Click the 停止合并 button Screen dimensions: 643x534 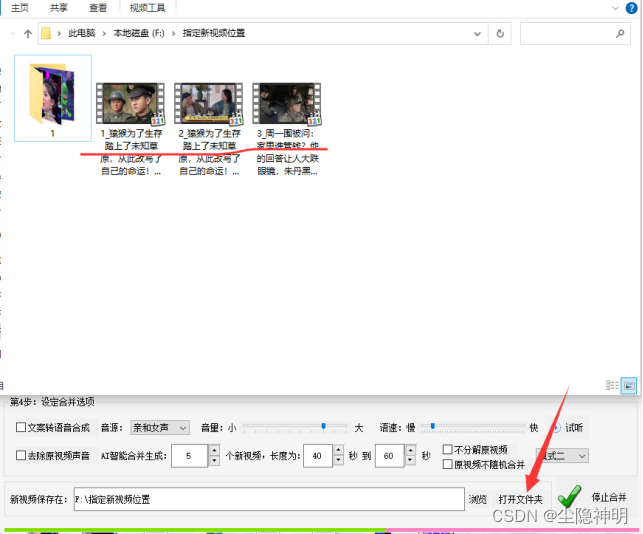[x=609, y=497]
